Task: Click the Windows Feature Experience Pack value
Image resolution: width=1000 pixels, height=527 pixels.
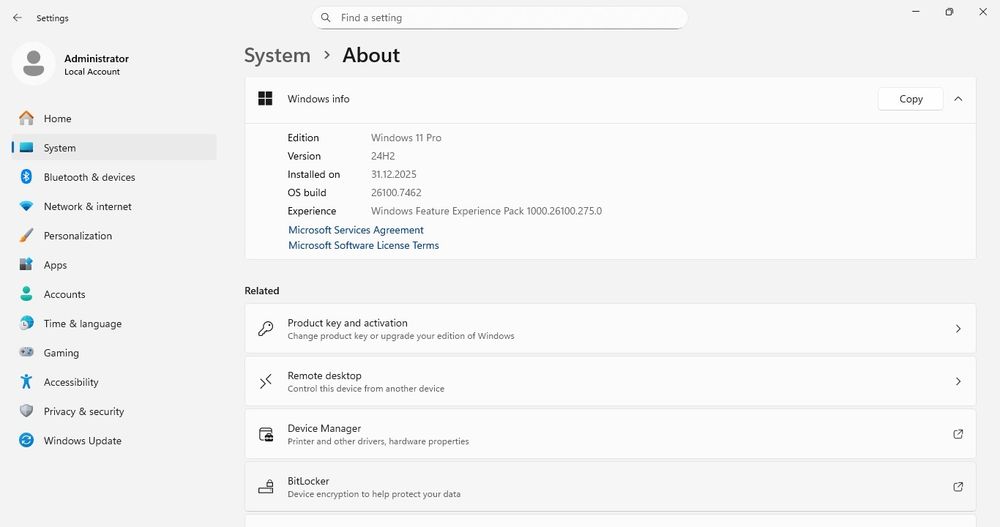Action: [486, 211]
